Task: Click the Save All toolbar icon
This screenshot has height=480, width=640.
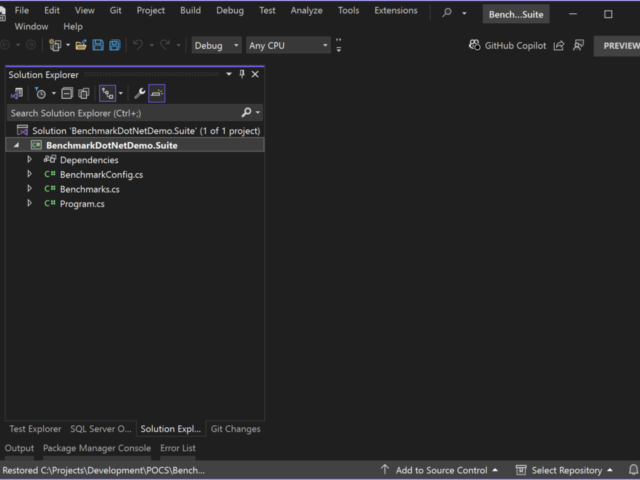Action: [x=114, y=46]
